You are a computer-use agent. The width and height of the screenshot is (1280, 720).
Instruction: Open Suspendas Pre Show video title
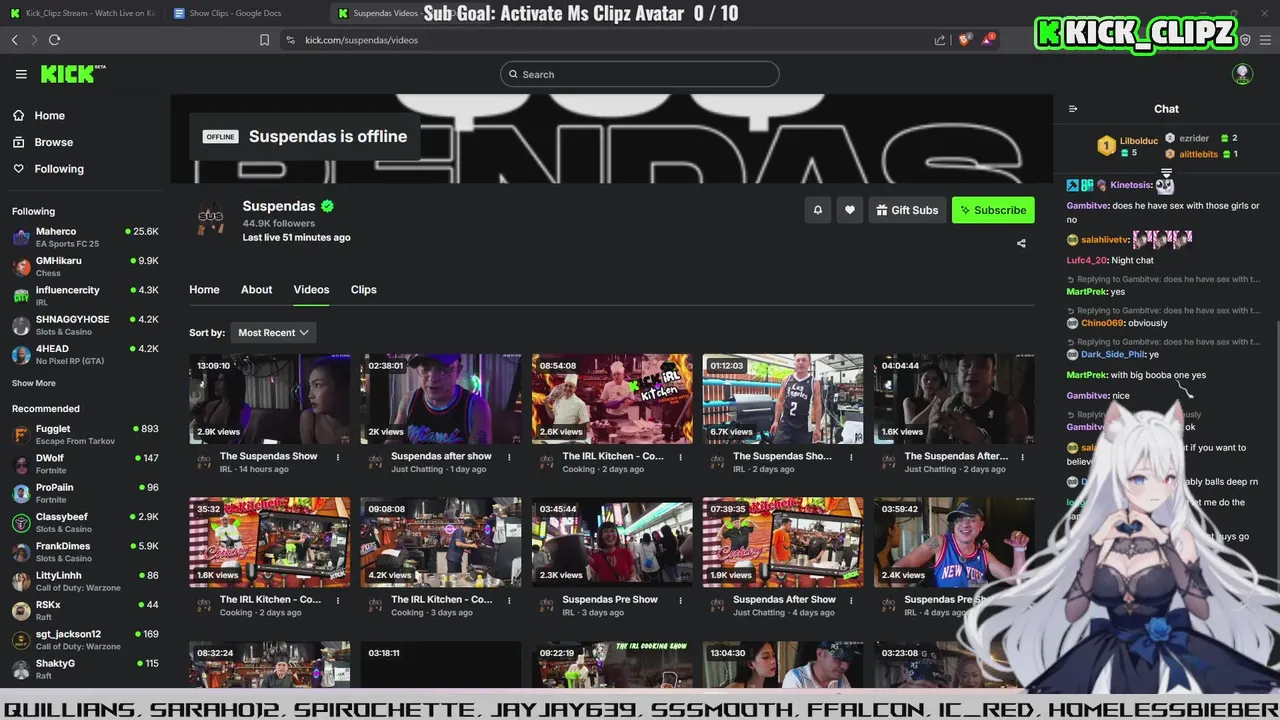610,600
